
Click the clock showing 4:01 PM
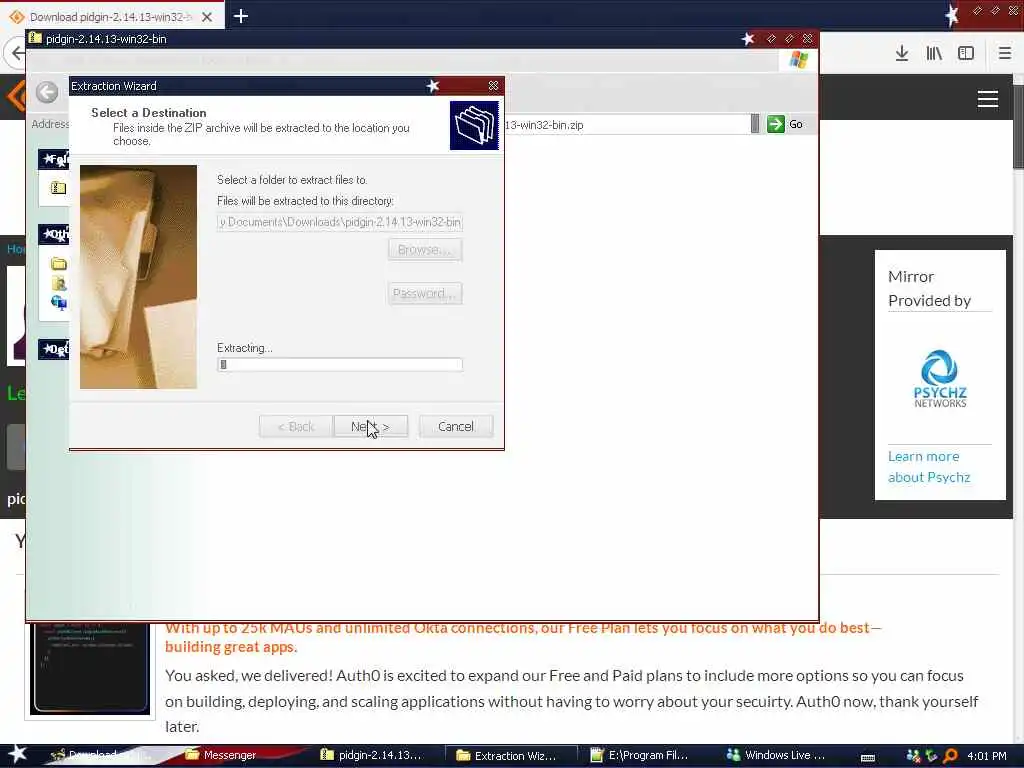[987, 756]
